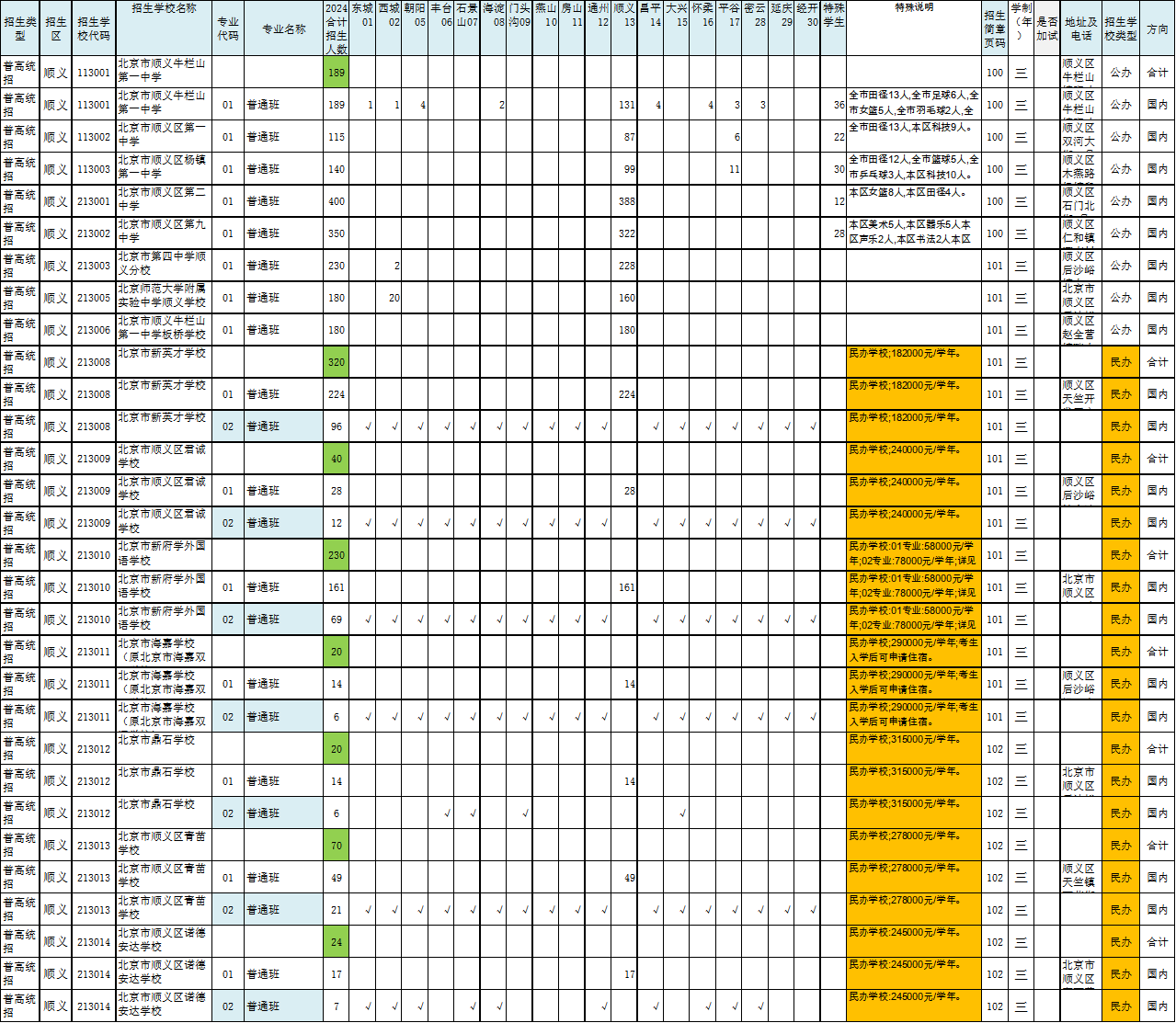This screenshot has height=1023, width=1176.
Task: Select the 地址及电话 column header
Action: point(1080,28)
